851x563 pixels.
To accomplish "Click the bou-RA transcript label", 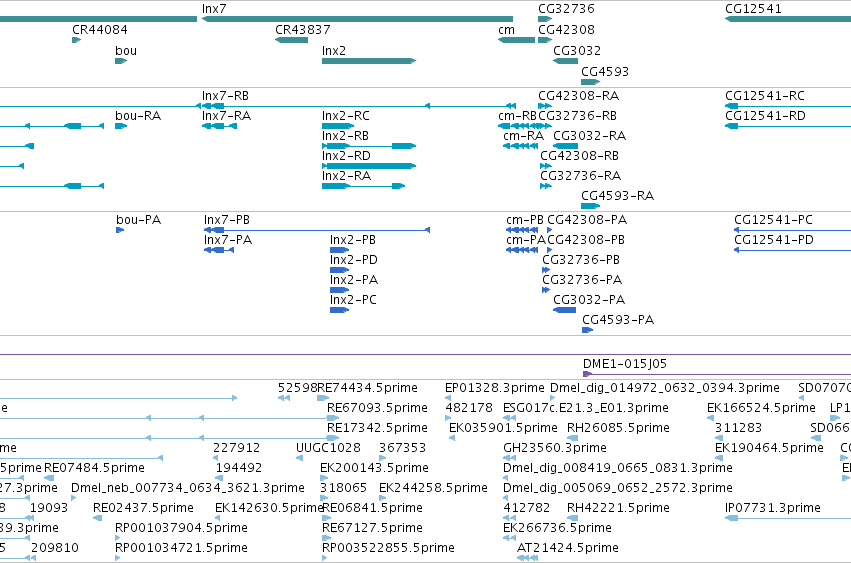I will [138, 116].
